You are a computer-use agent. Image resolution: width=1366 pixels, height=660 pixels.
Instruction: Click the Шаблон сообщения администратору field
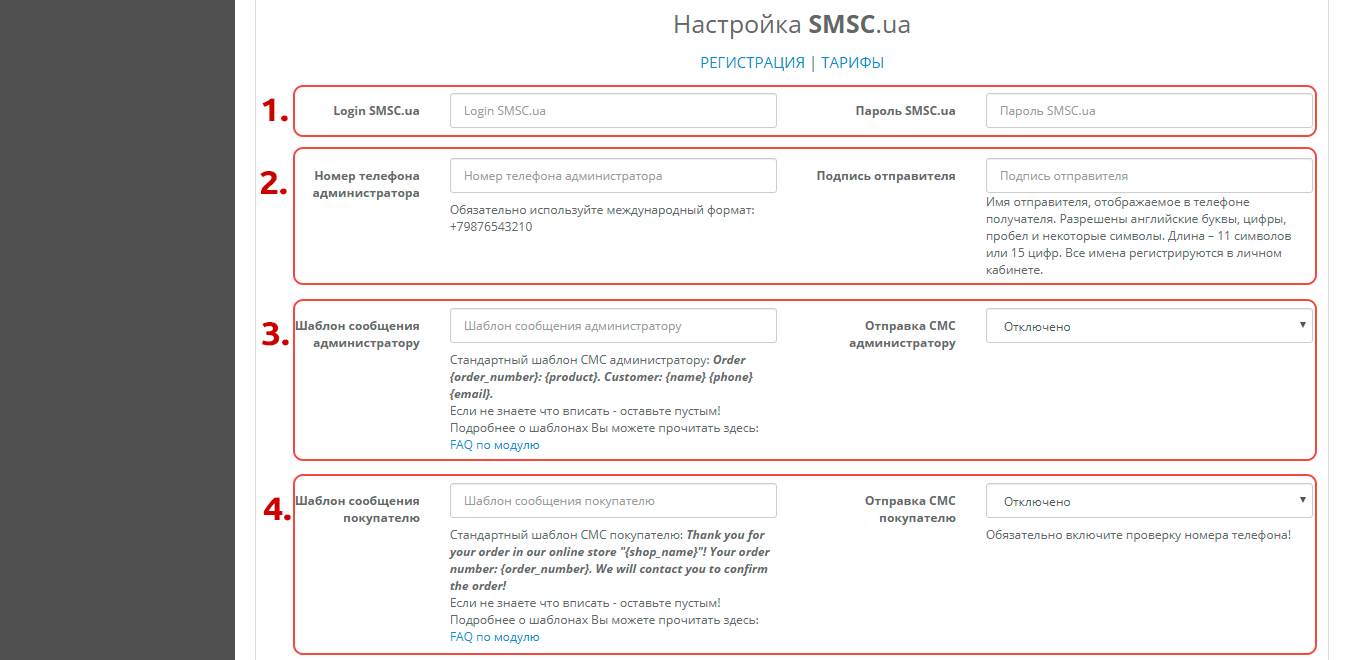[613, 326]
